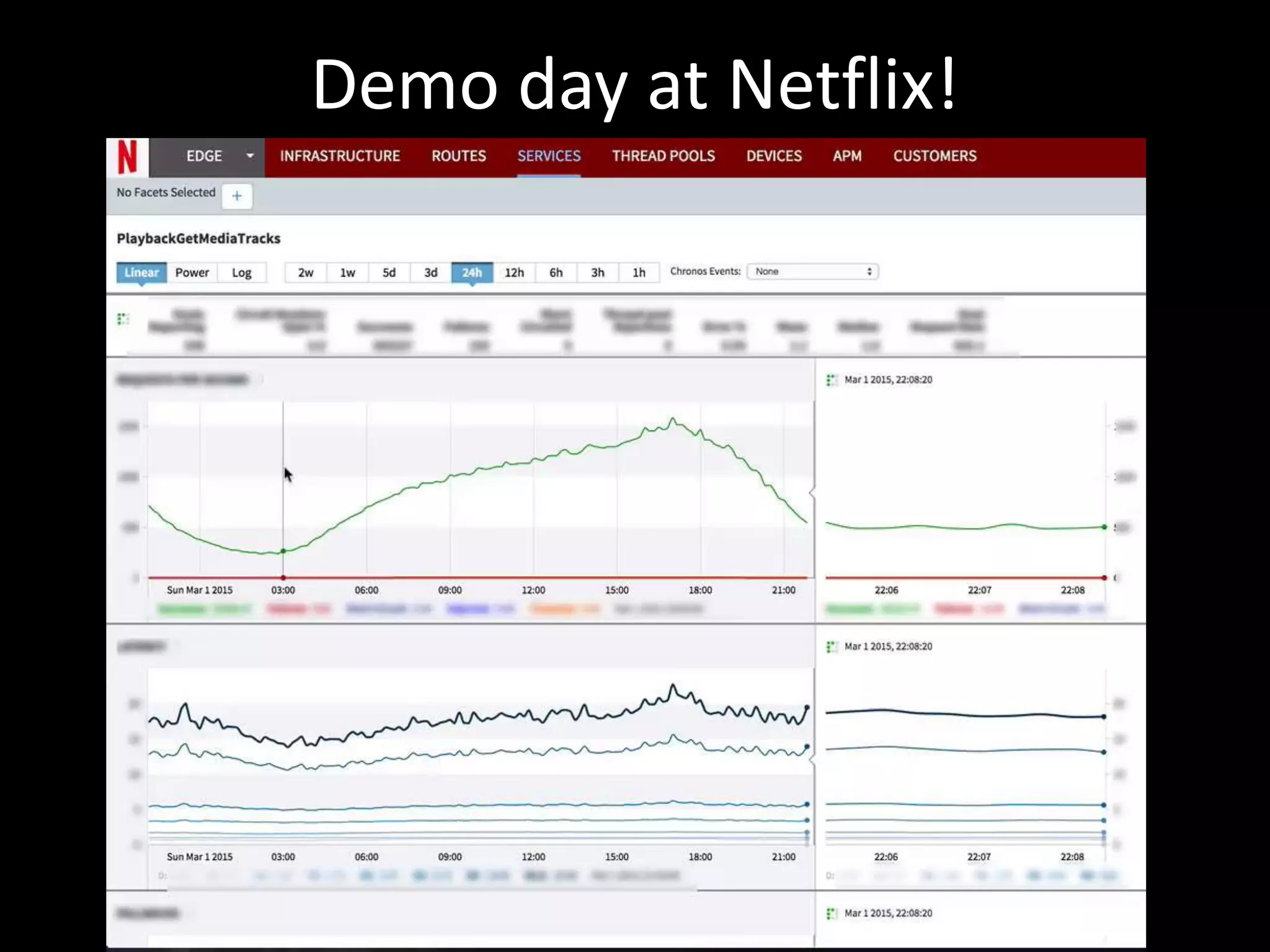The image size is (1270, 952).
Task: Click collapse notch between latency chart panels
Action: coord(812,760)
